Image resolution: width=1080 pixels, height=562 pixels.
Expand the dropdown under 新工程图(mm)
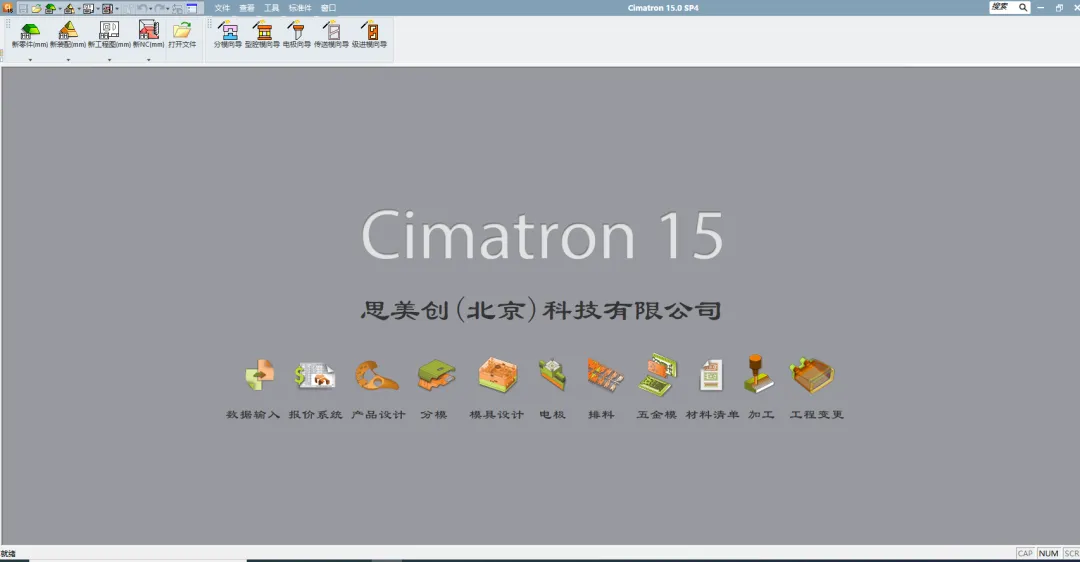(x=109, y=60)
